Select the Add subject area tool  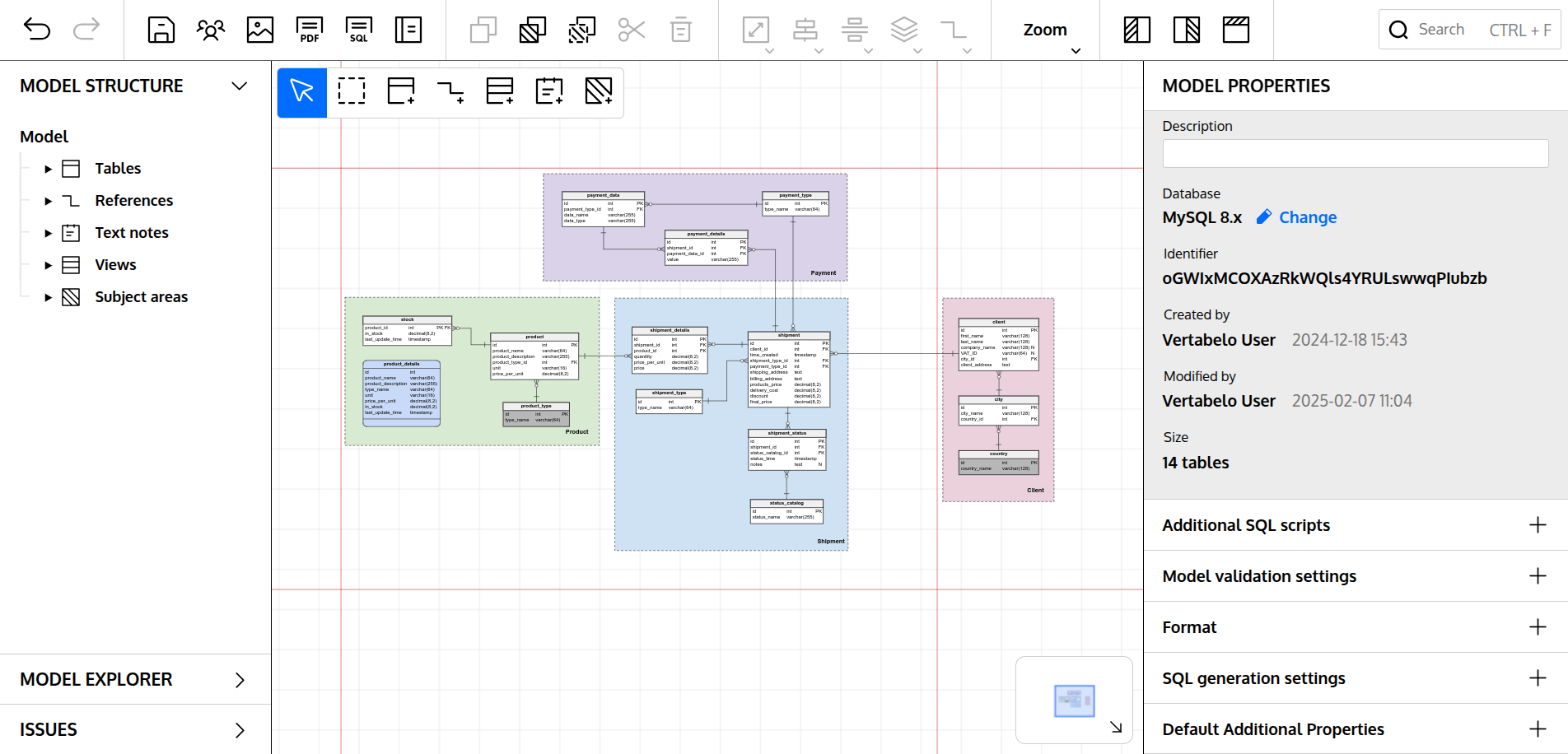[x=599, y=91]
